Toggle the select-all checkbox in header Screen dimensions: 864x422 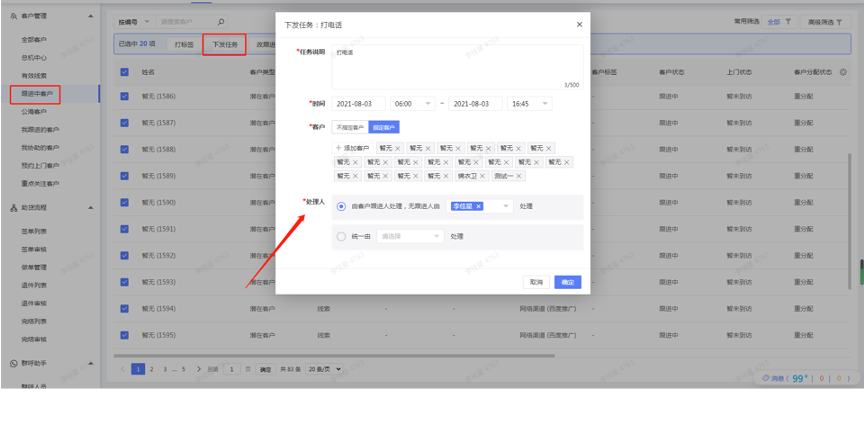(125, 72)
